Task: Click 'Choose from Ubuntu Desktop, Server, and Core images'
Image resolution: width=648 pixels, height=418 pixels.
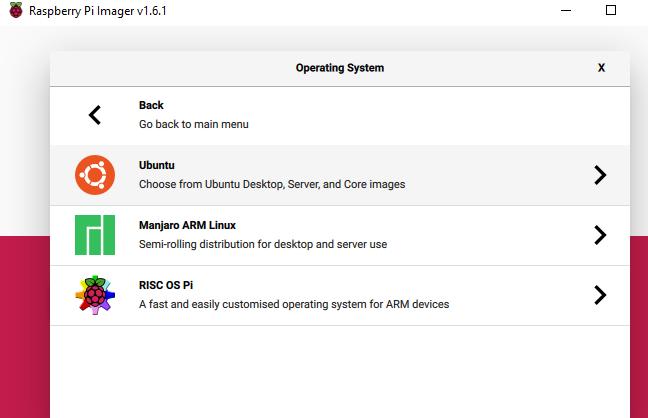Action: point(272,184)
